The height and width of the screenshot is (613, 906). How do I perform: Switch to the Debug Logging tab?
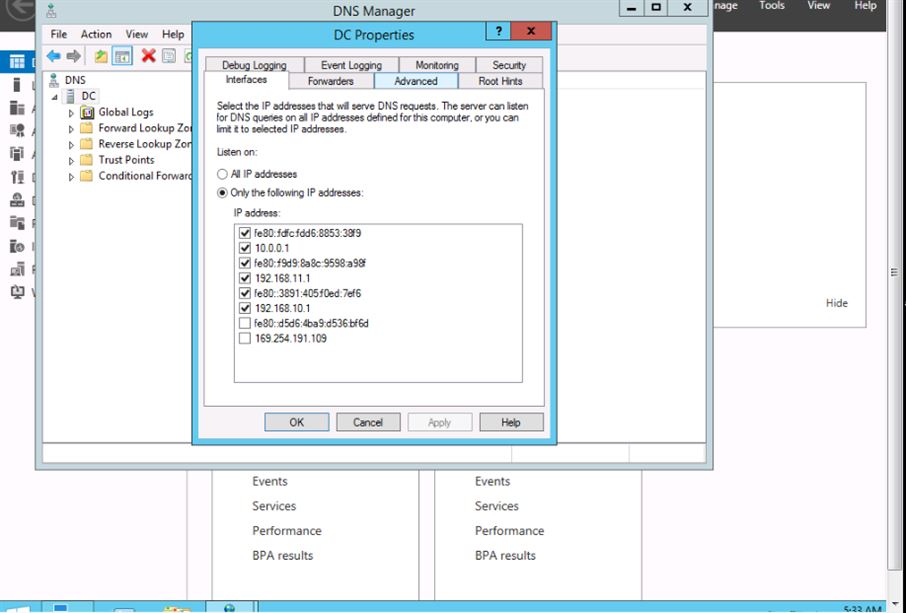(254, 65)
